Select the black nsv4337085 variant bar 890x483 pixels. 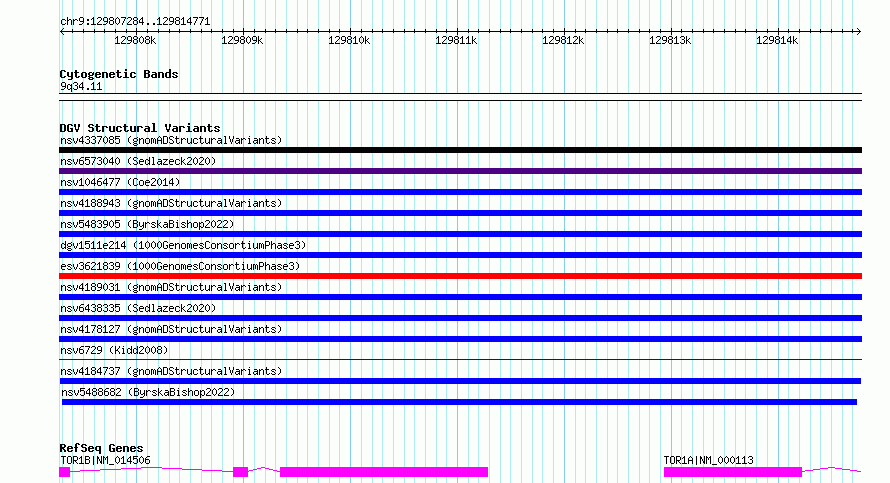(x=460, y=150)
